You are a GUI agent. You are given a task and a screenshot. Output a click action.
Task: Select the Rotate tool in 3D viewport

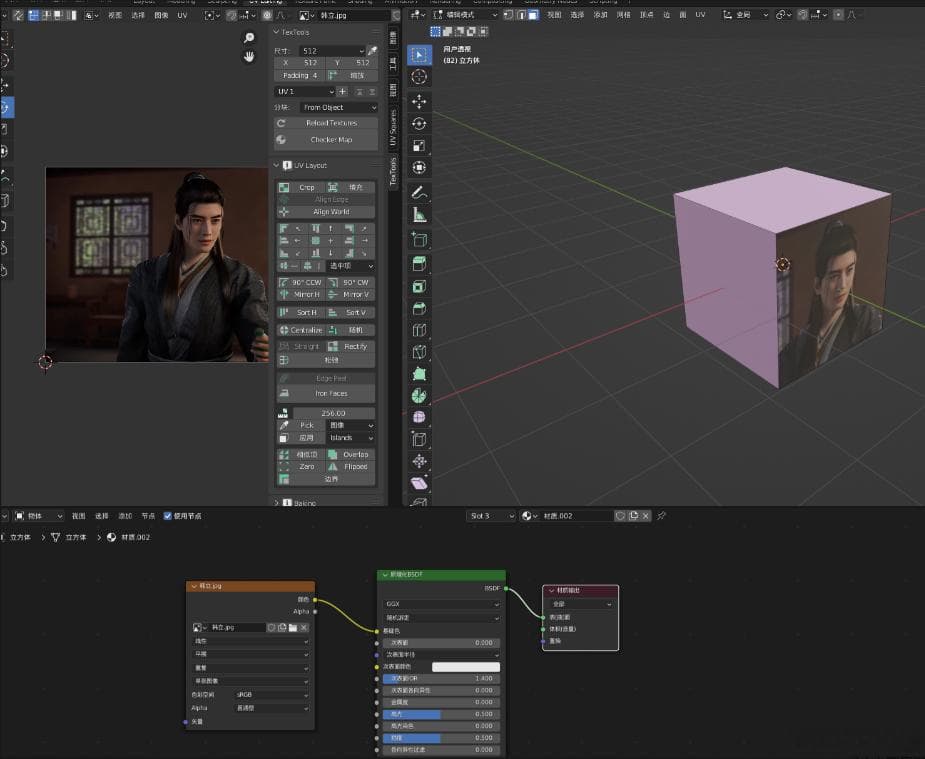click(419, 123)
